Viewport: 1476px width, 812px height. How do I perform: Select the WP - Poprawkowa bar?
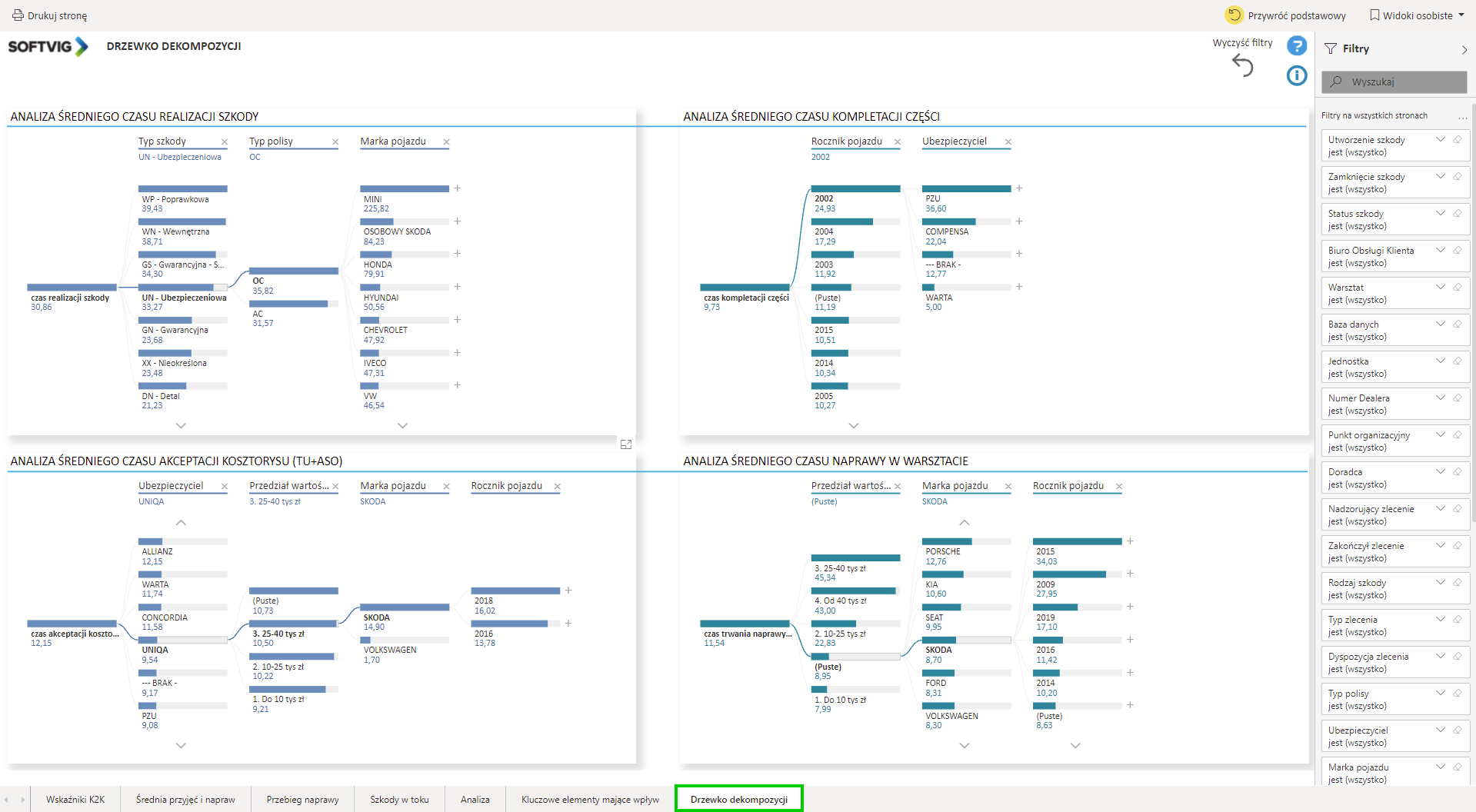tap(183, 189)
